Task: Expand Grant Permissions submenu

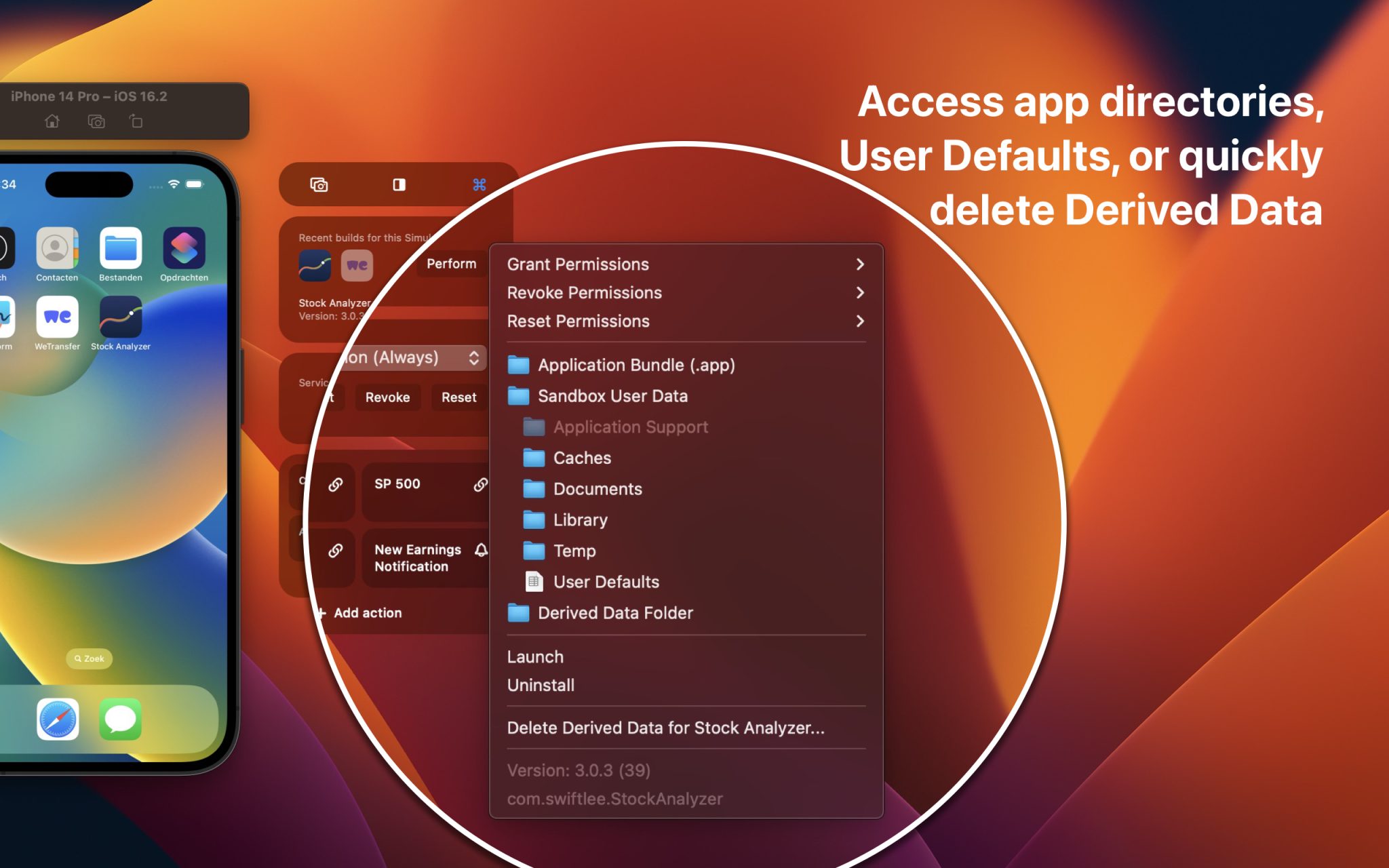Action: pos(686,264)
